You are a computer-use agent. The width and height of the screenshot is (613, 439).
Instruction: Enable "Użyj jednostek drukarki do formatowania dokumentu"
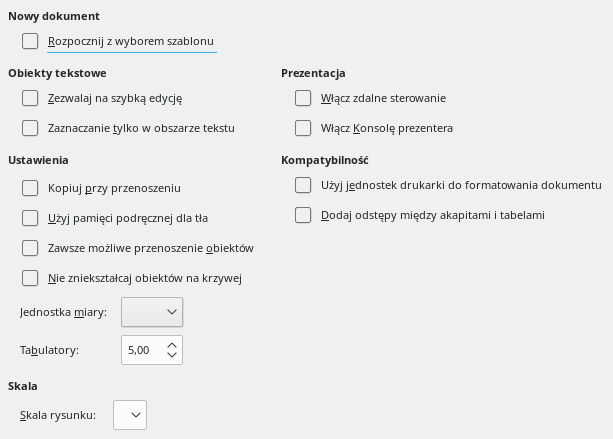coord(304,185)
